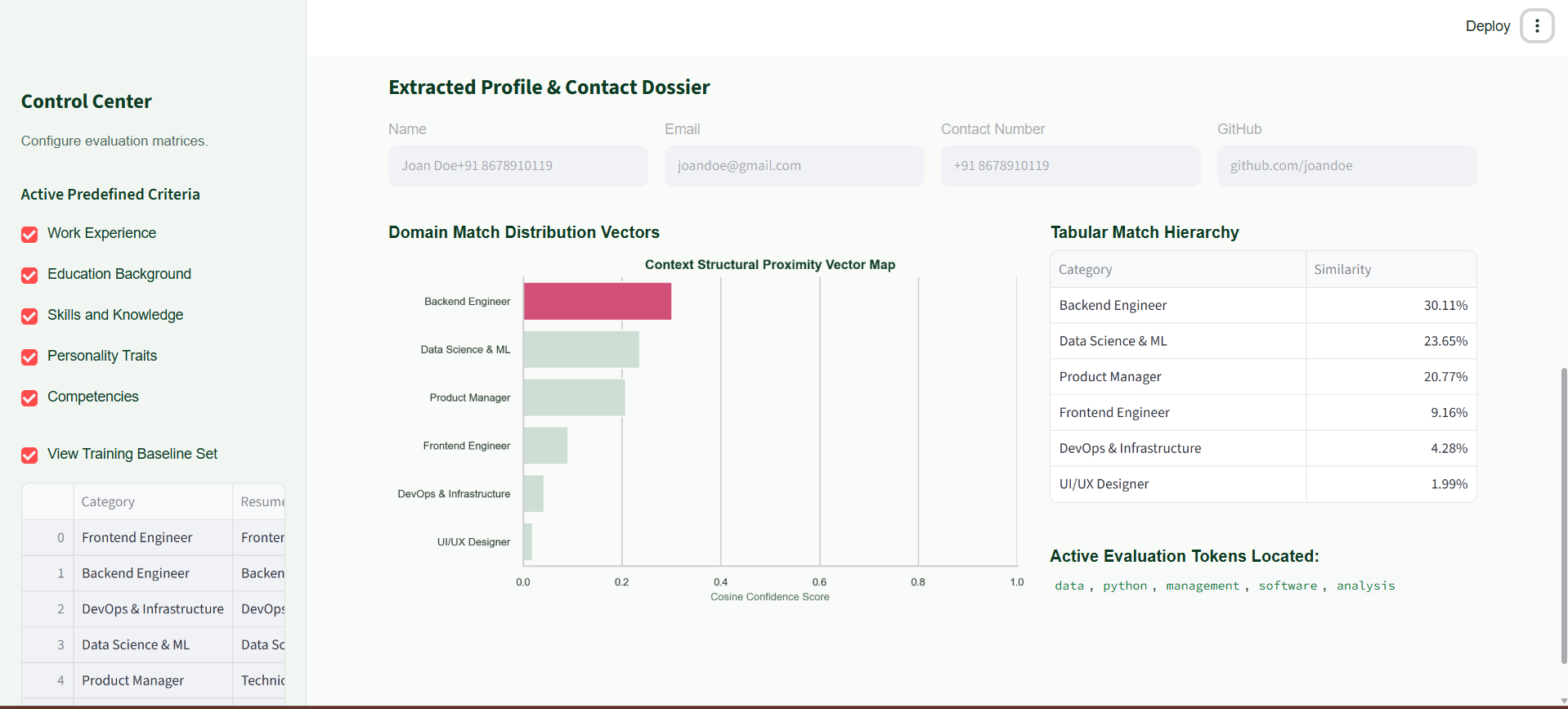Select the pink Backend Engineer bar
This screenshot has height=709, width=1568.
(x=598, y=301)
